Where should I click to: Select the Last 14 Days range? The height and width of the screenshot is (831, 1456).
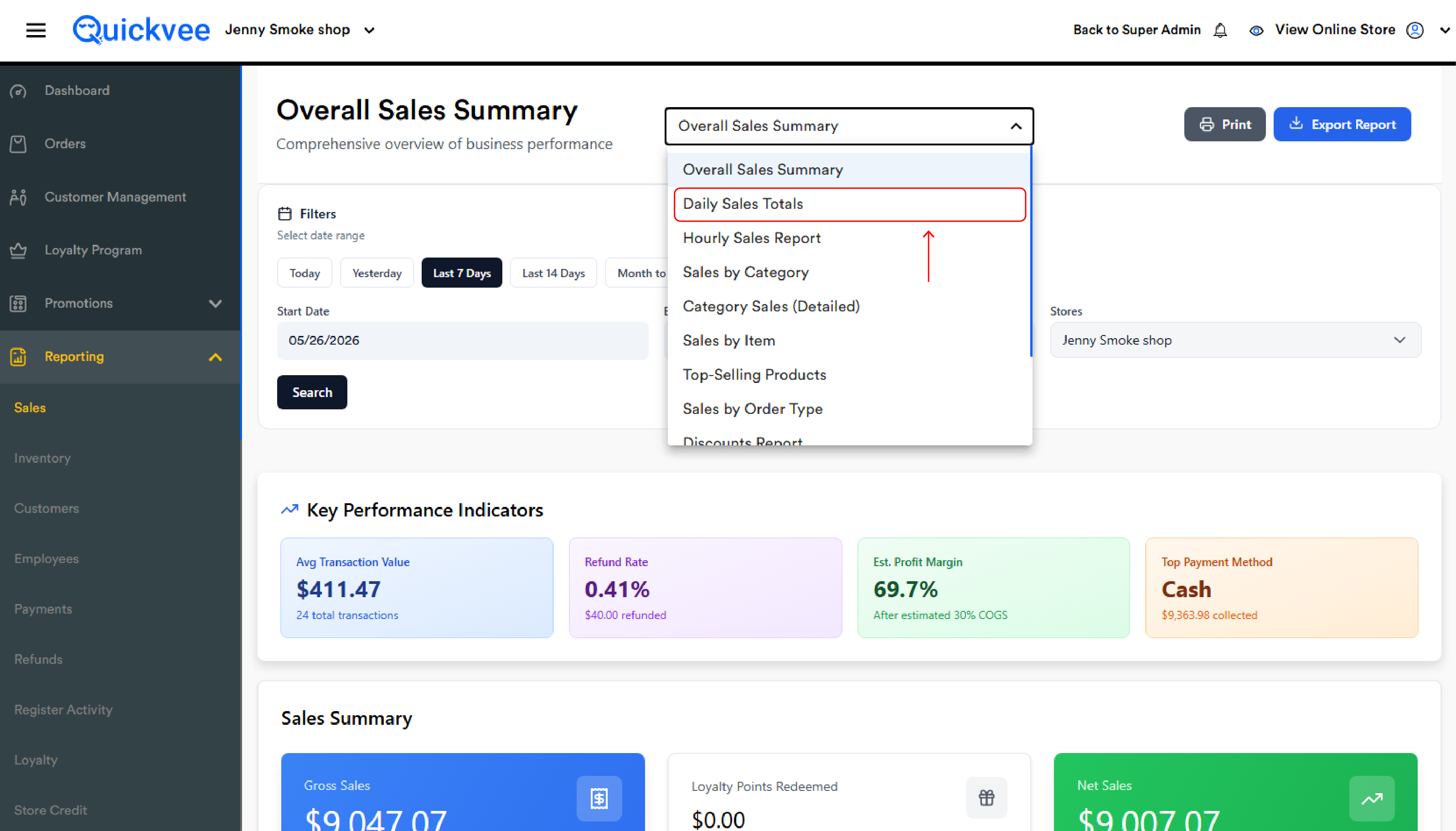553,273
